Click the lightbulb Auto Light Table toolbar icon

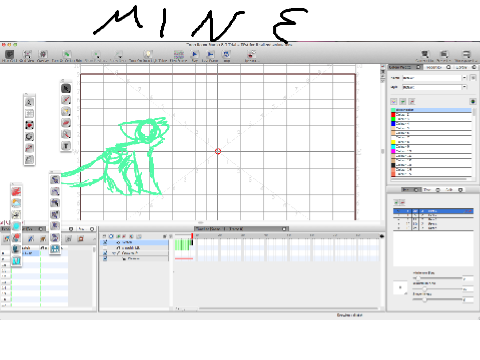[148, 55]
